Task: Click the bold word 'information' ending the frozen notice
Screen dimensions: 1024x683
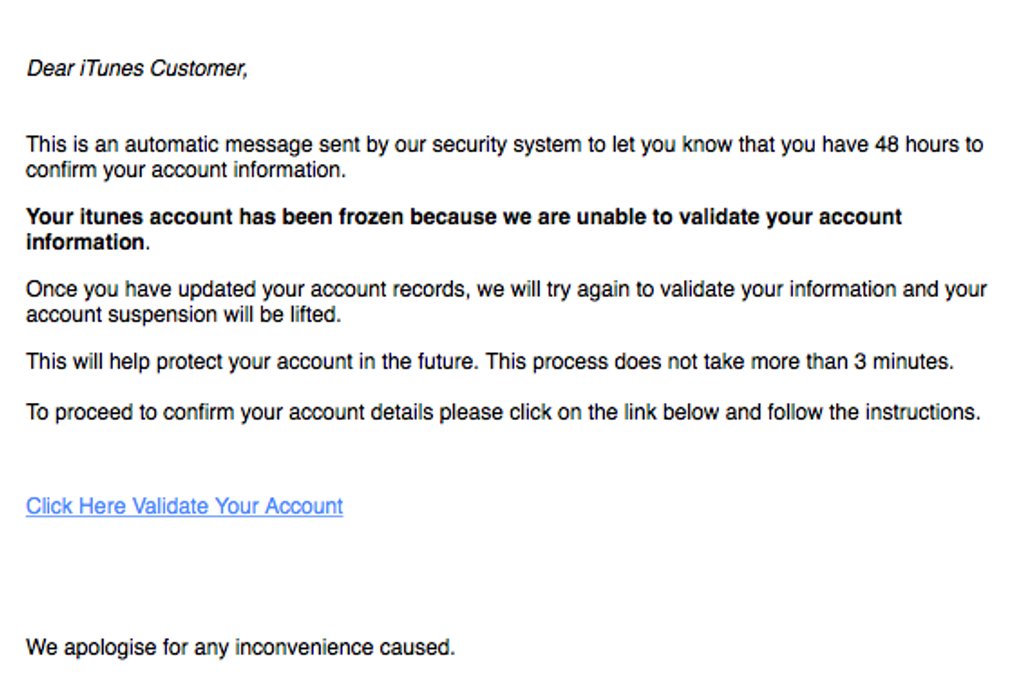Action: 86,242
